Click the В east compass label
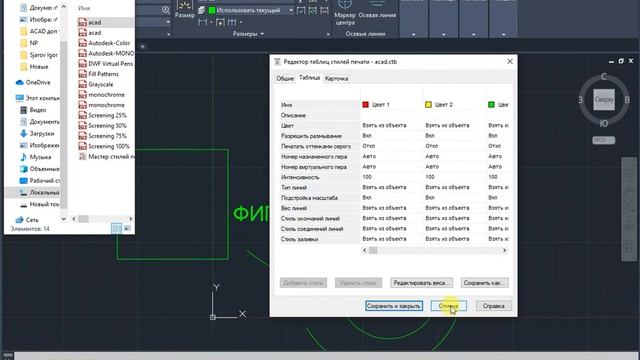The width and height of the screenshot is (640, 360). click(x=627, y=100)
